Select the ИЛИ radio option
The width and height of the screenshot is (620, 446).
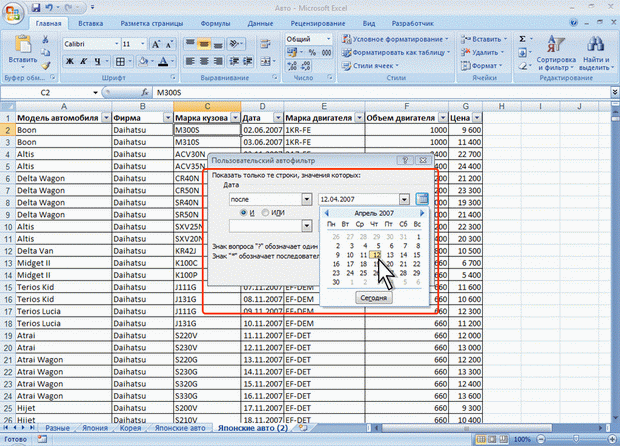click(x=265, y=213)
